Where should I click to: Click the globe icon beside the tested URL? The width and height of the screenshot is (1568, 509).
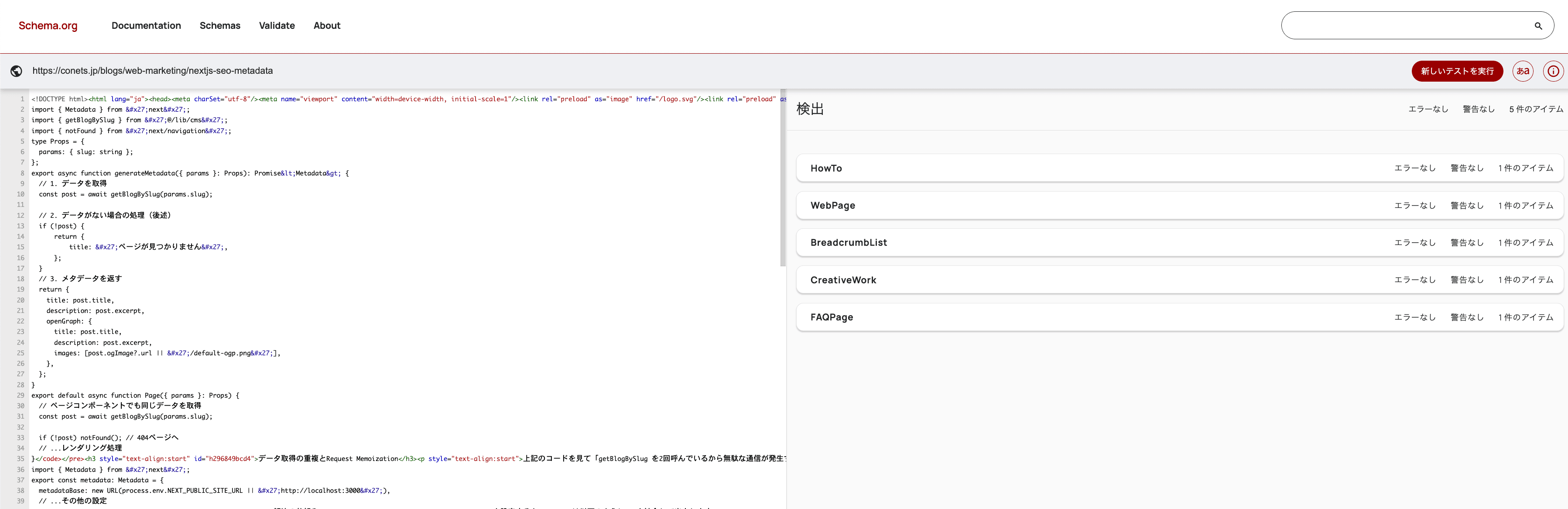pos(17,71)
